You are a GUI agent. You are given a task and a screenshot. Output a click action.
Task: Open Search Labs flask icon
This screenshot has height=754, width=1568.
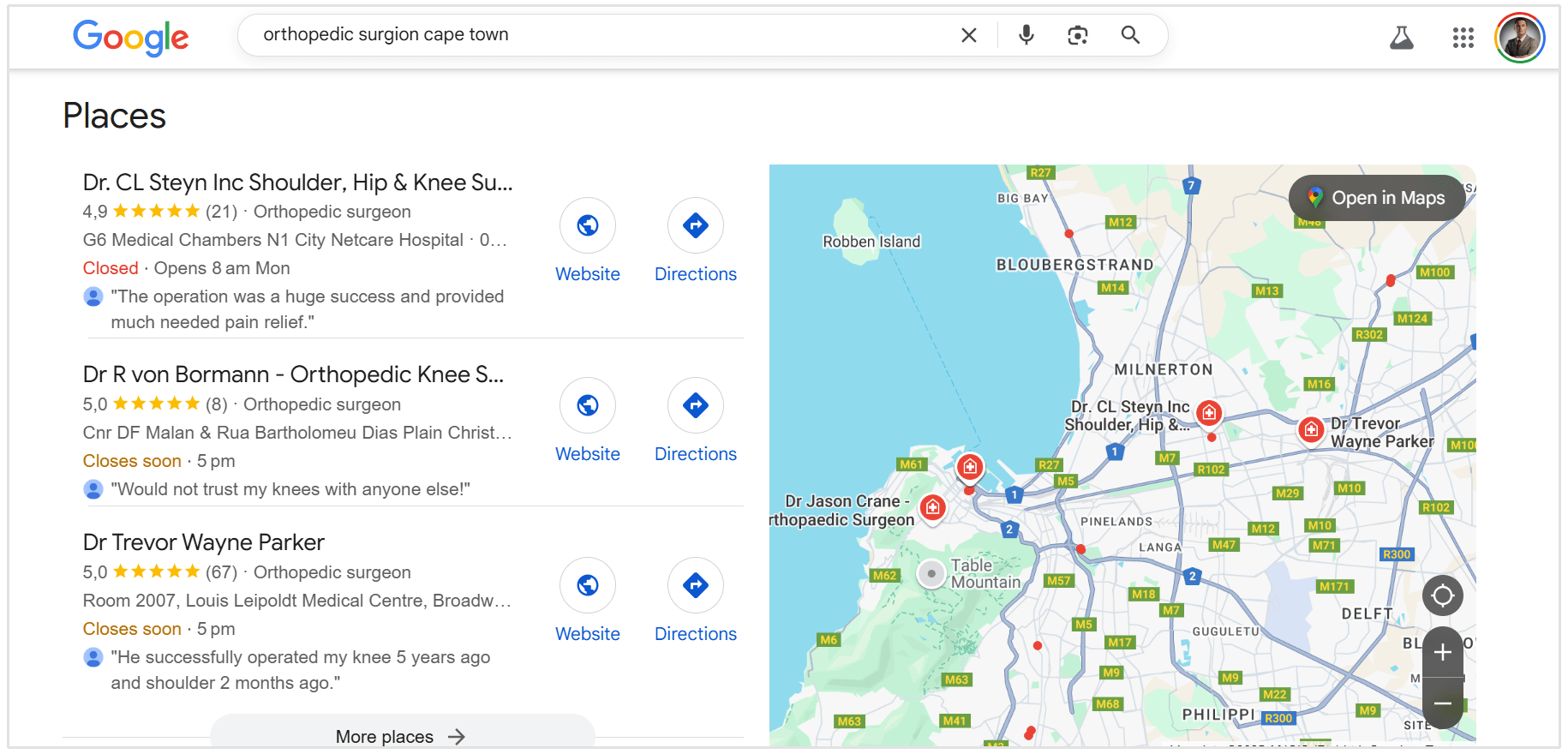point(1401,38)
